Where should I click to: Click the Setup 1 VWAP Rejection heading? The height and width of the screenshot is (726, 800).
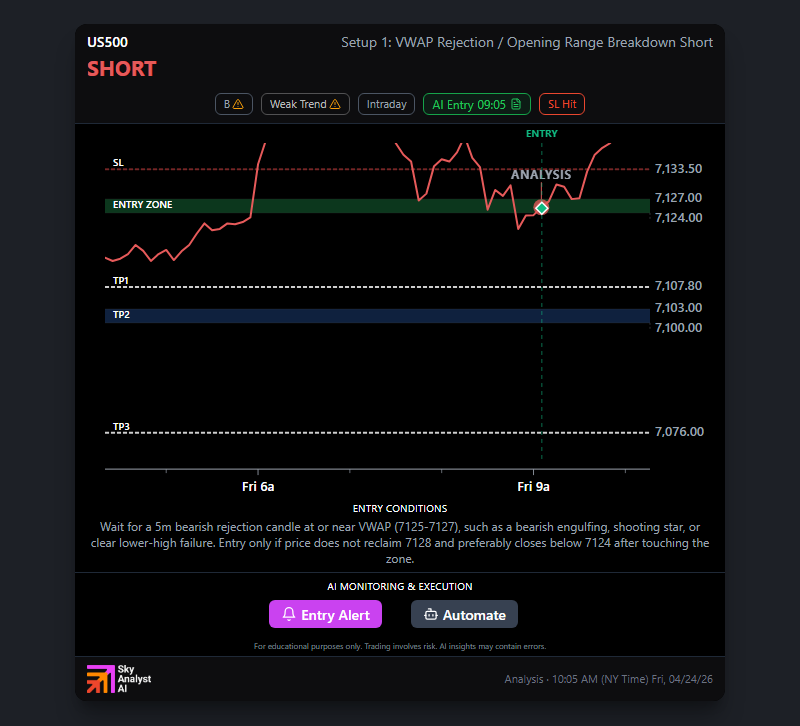(x=527, y=42)
